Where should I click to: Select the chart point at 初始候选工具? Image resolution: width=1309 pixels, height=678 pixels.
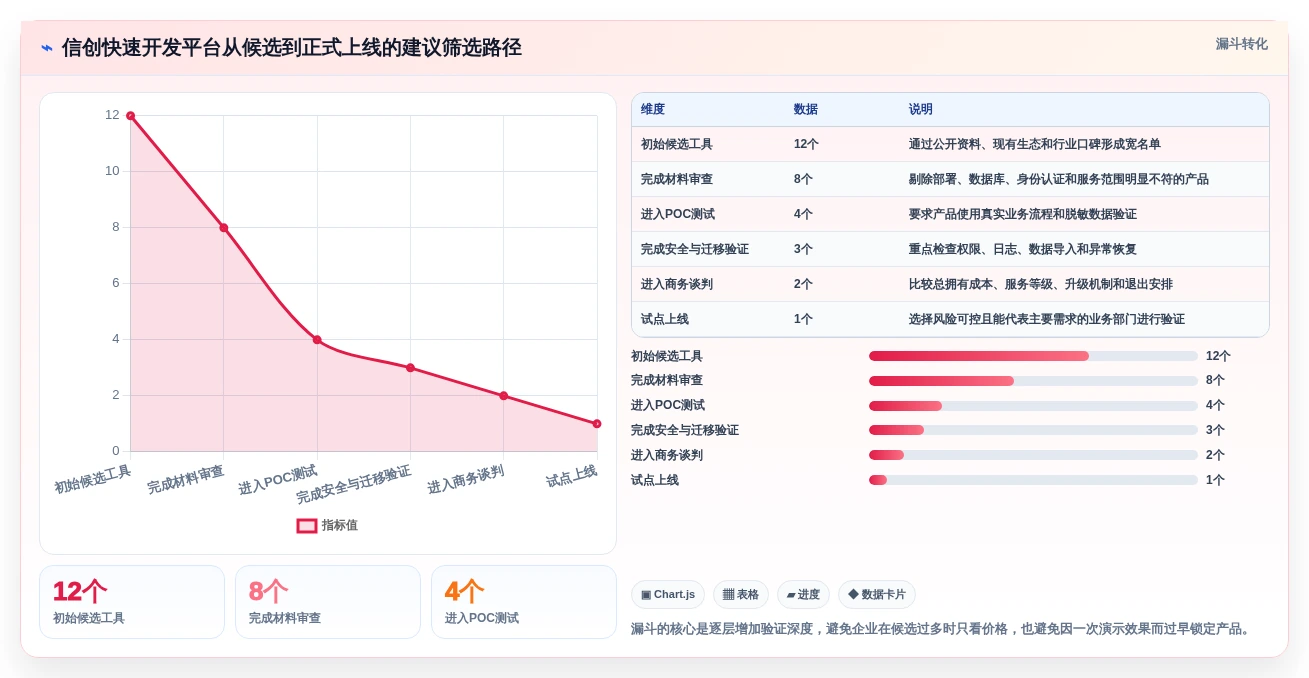click(x=130, y=116)
